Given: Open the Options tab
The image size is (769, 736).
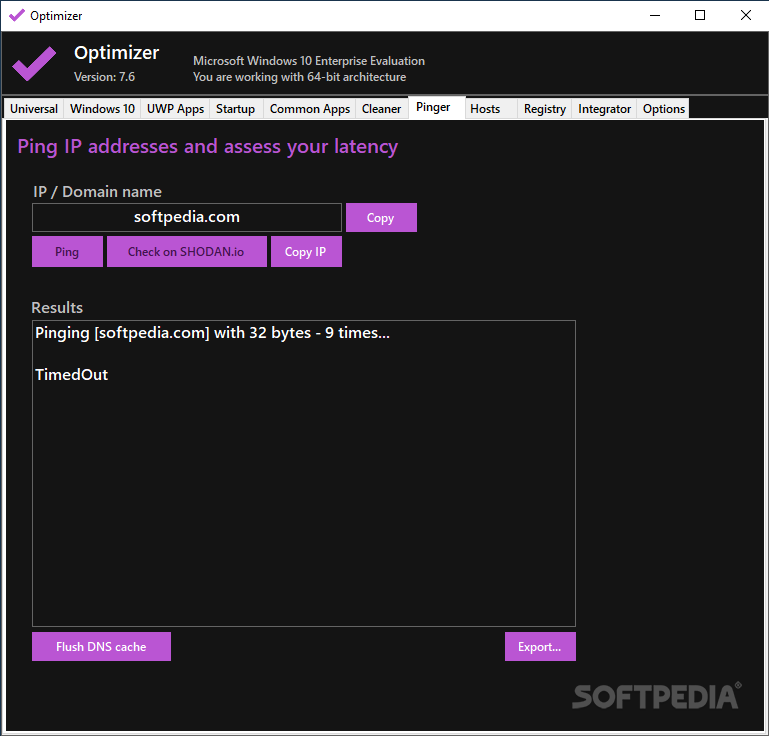Looking at the screenshot, I should pyautogui.click(x=663, y=109).
